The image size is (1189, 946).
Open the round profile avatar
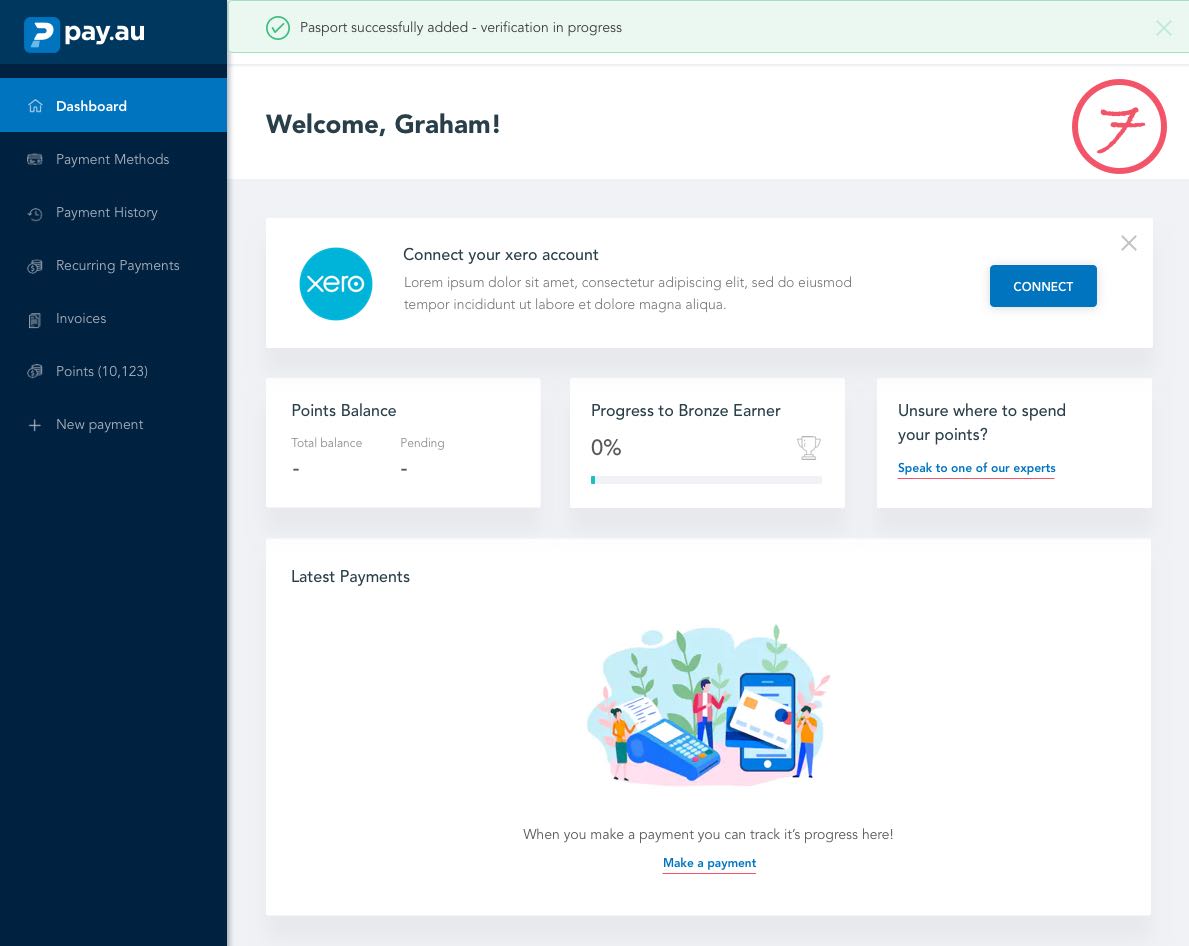(x=1119, y=126)
